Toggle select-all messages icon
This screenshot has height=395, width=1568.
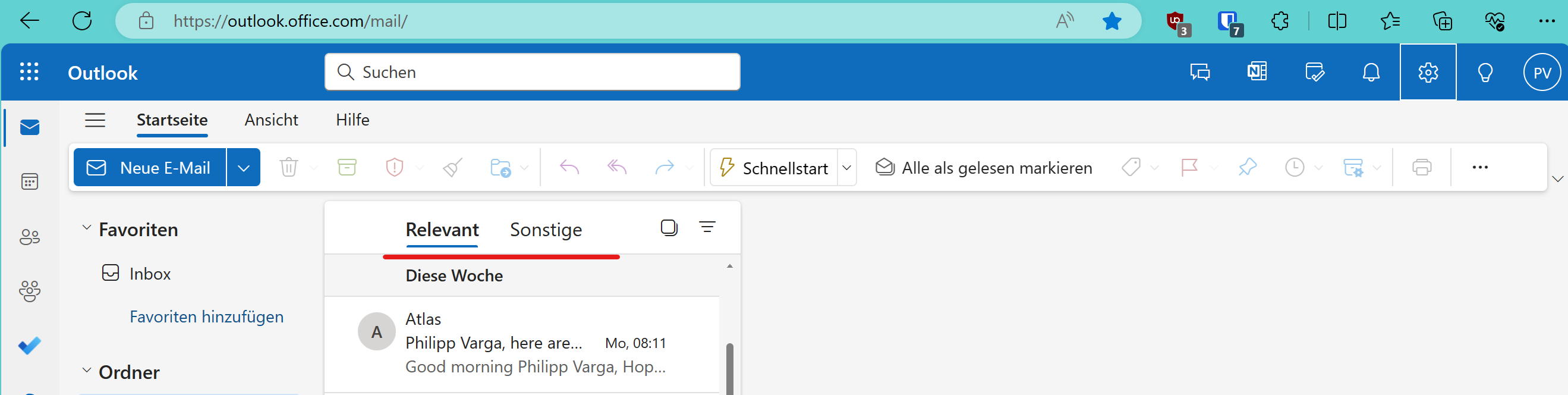(x=669, y=228)
